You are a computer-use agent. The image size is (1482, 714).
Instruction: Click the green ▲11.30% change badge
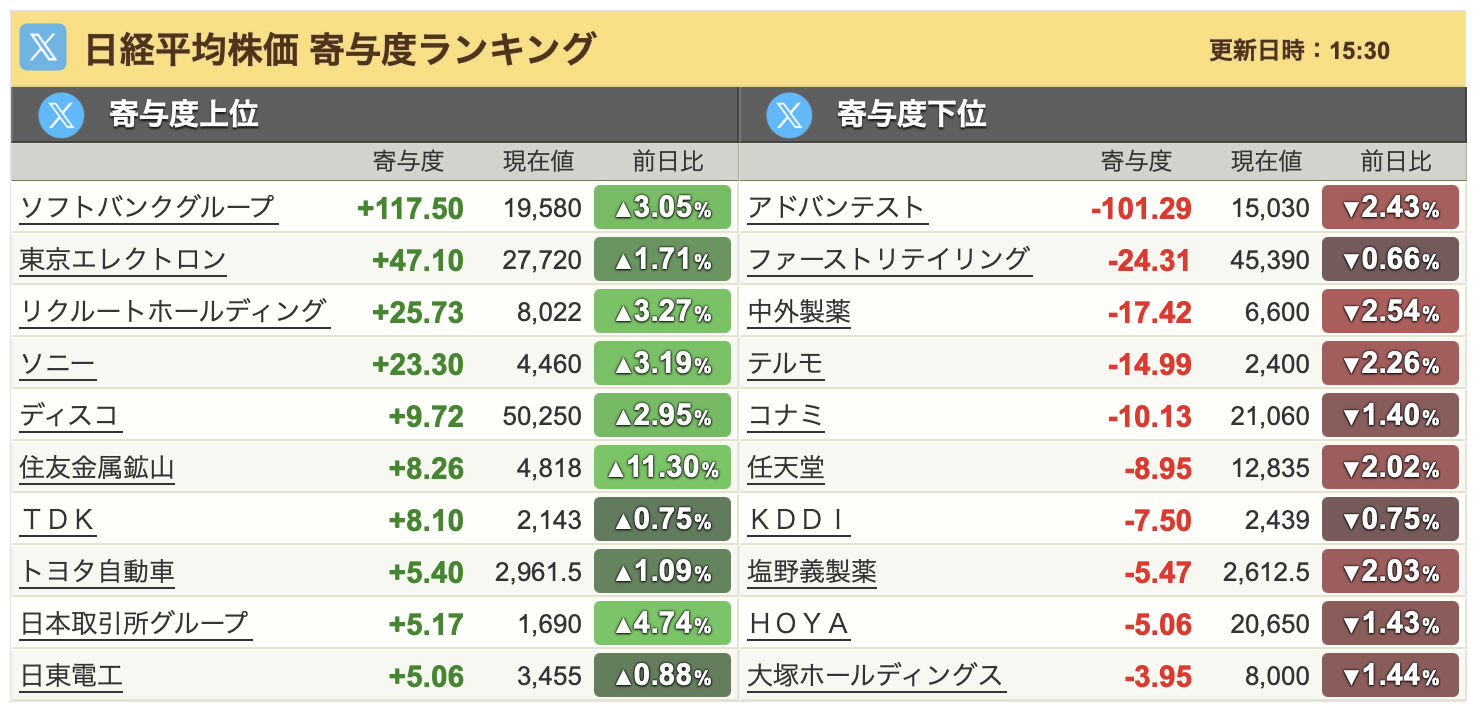[662, 467]
